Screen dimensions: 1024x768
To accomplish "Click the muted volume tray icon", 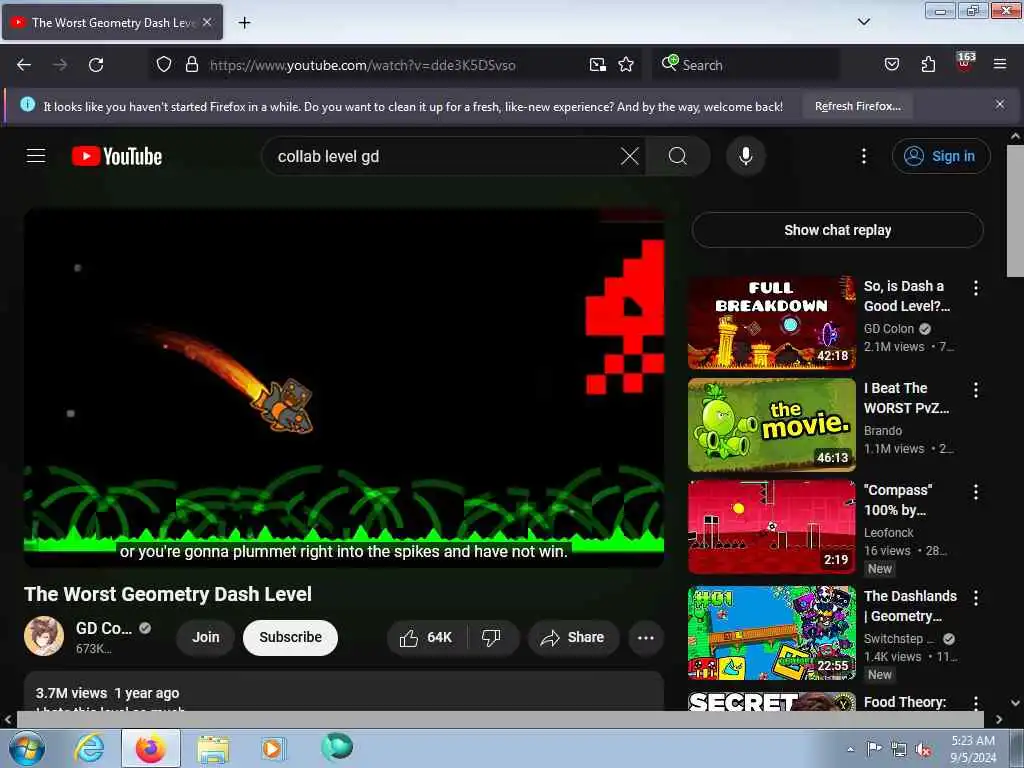I will tap(923, 749).
